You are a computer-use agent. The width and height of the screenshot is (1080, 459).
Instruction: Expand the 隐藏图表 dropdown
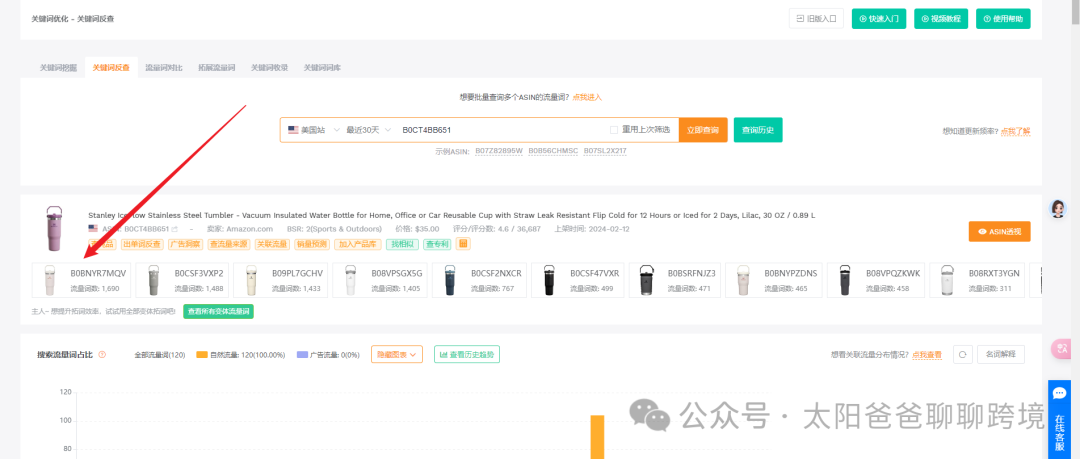tap(397, 354)
